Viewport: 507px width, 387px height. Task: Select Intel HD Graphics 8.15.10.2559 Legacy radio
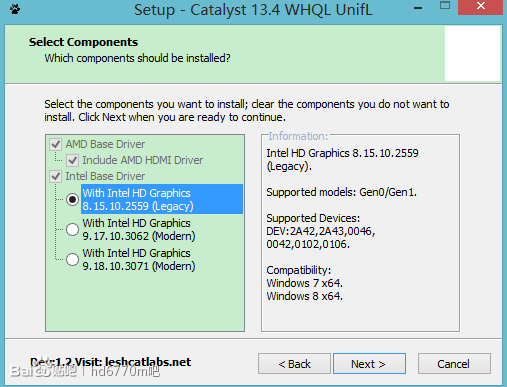click(72, 199)
